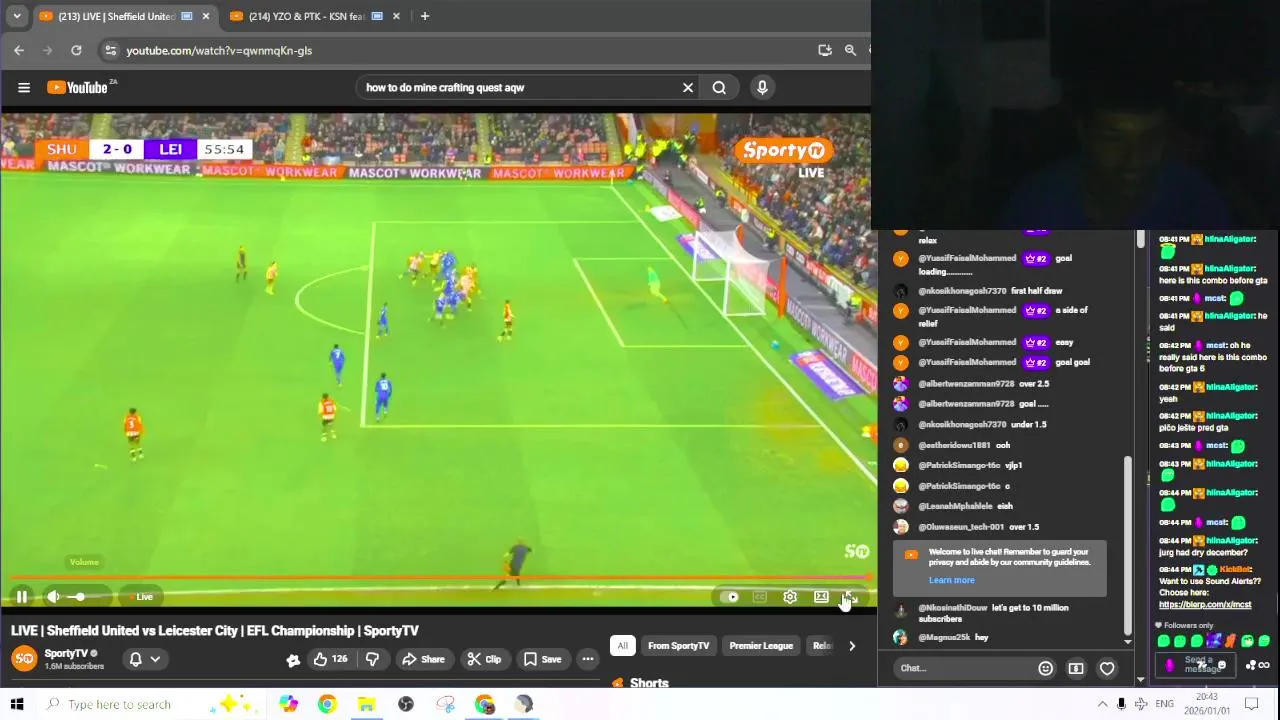Viewport: 1280px width, 720px height.
Task: Clear the search box with X
Action: point(688,87)
